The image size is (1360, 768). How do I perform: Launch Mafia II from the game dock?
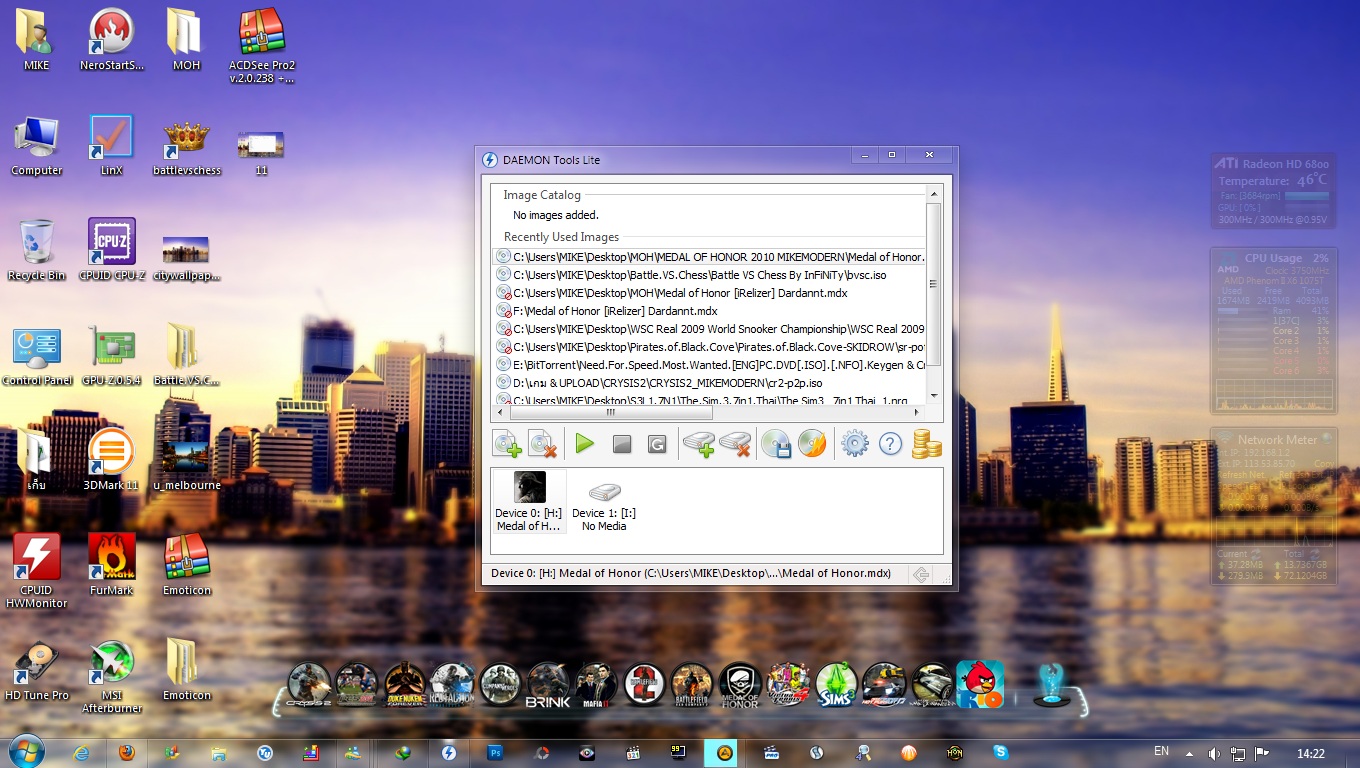(x=596, y=685)
